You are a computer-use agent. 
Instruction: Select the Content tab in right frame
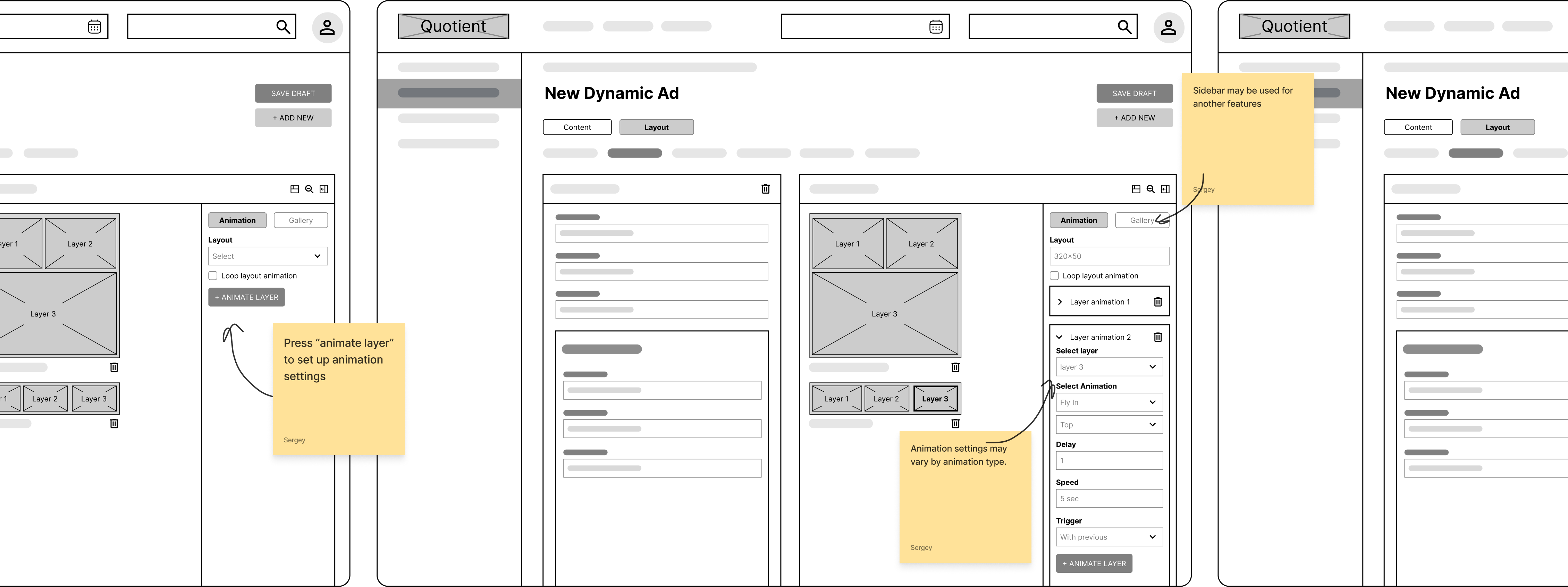click(1418, 127)
